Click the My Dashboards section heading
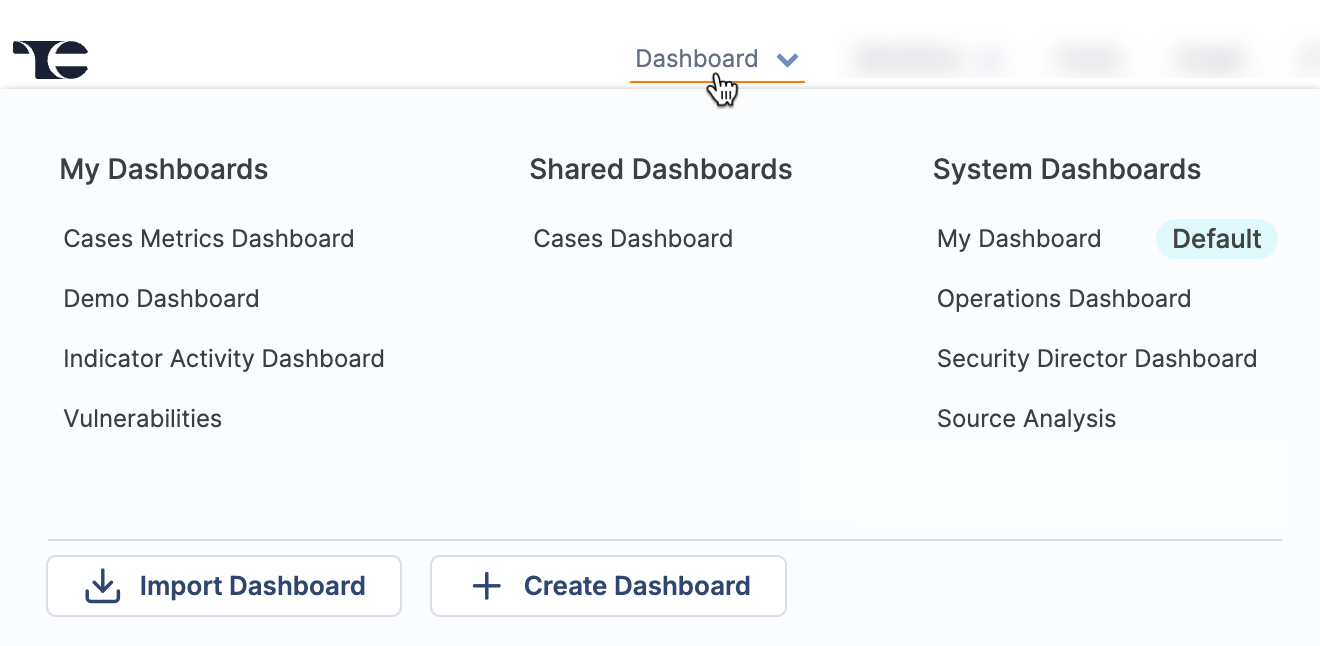The height and width of the screenshot is (646, 1320). tap(163, 169)
